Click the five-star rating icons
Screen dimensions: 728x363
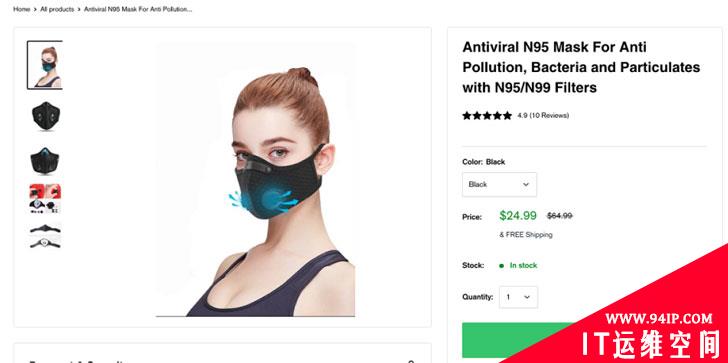(x=487, y=116)
